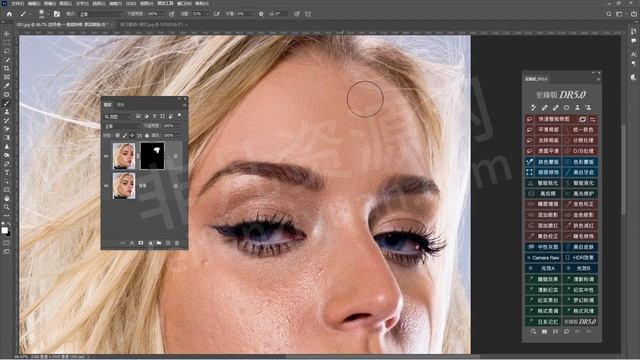Switch to the Channels tab in Layers panel
The height and width of the screenshot is (360, 640).
pyautogui.click(x=121, y=105)
